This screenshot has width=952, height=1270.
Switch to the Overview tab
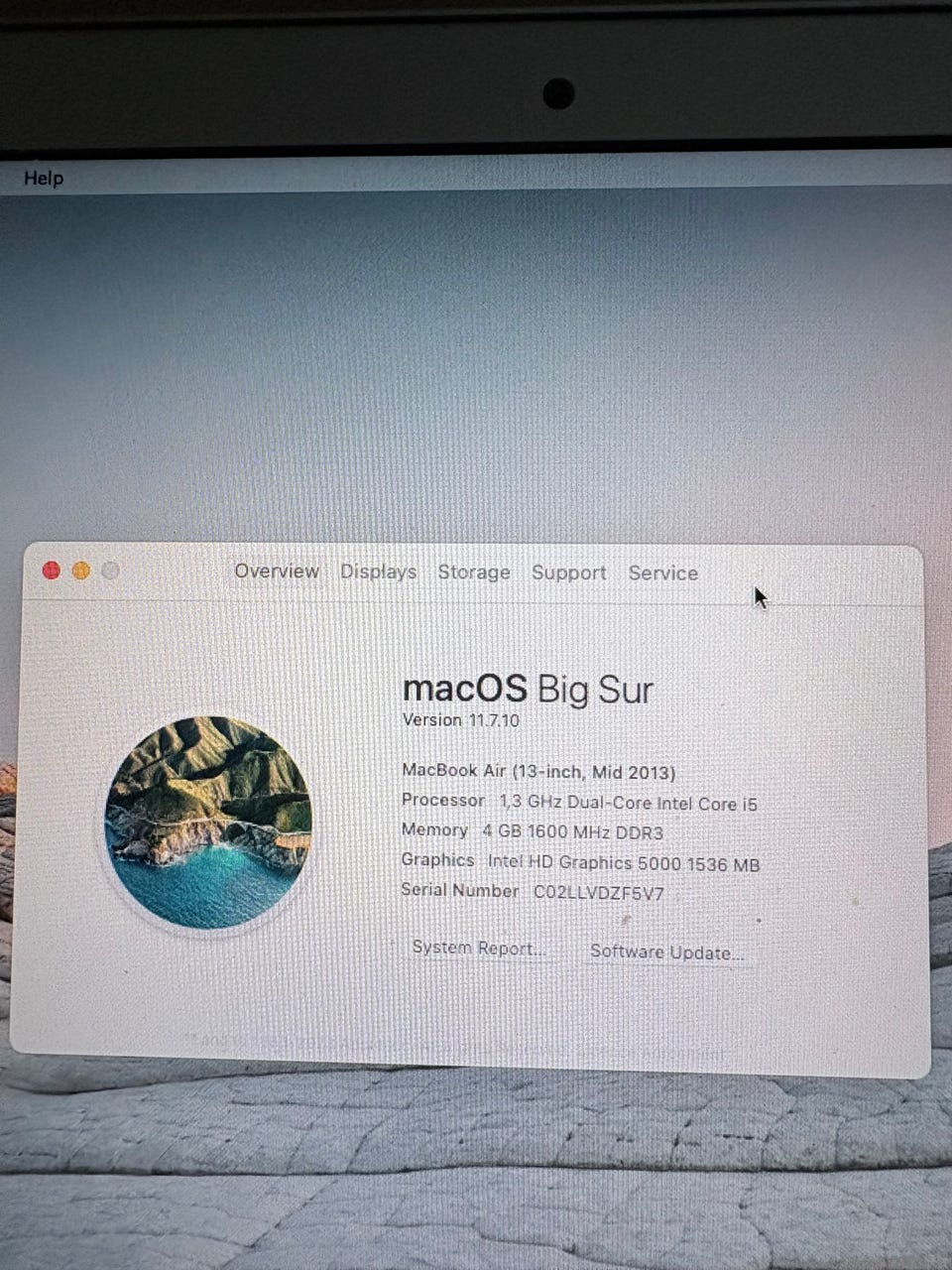click(277, 571)
